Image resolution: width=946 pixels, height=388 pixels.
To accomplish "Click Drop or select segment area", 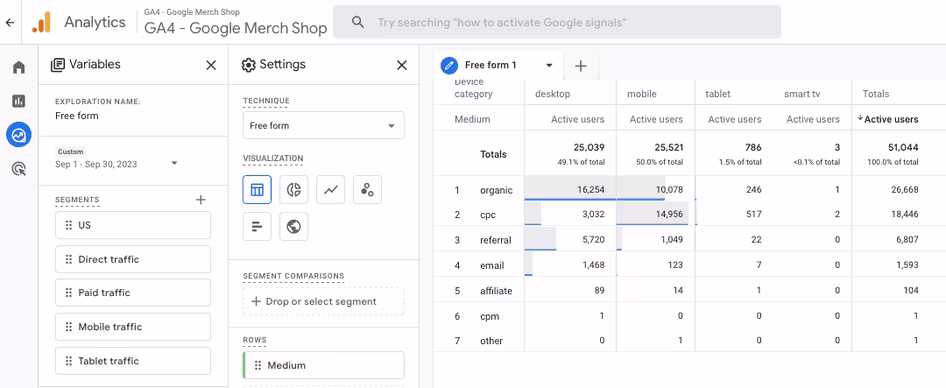I will point(323,301).
